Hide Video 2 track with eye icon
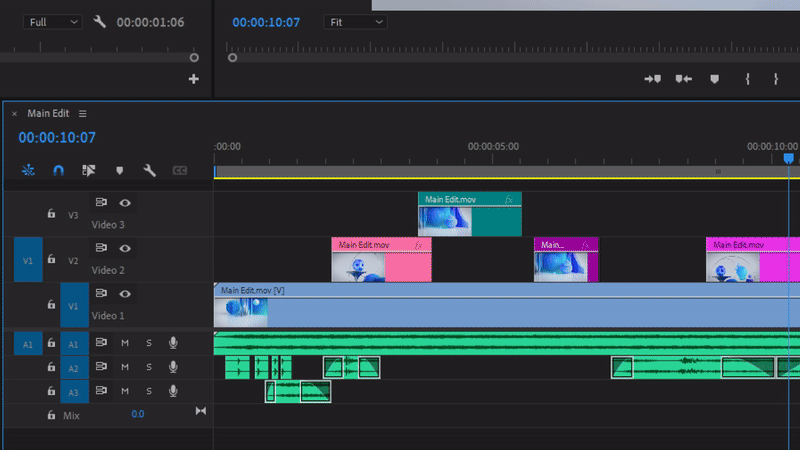800x450 pixels. point(125,248)
